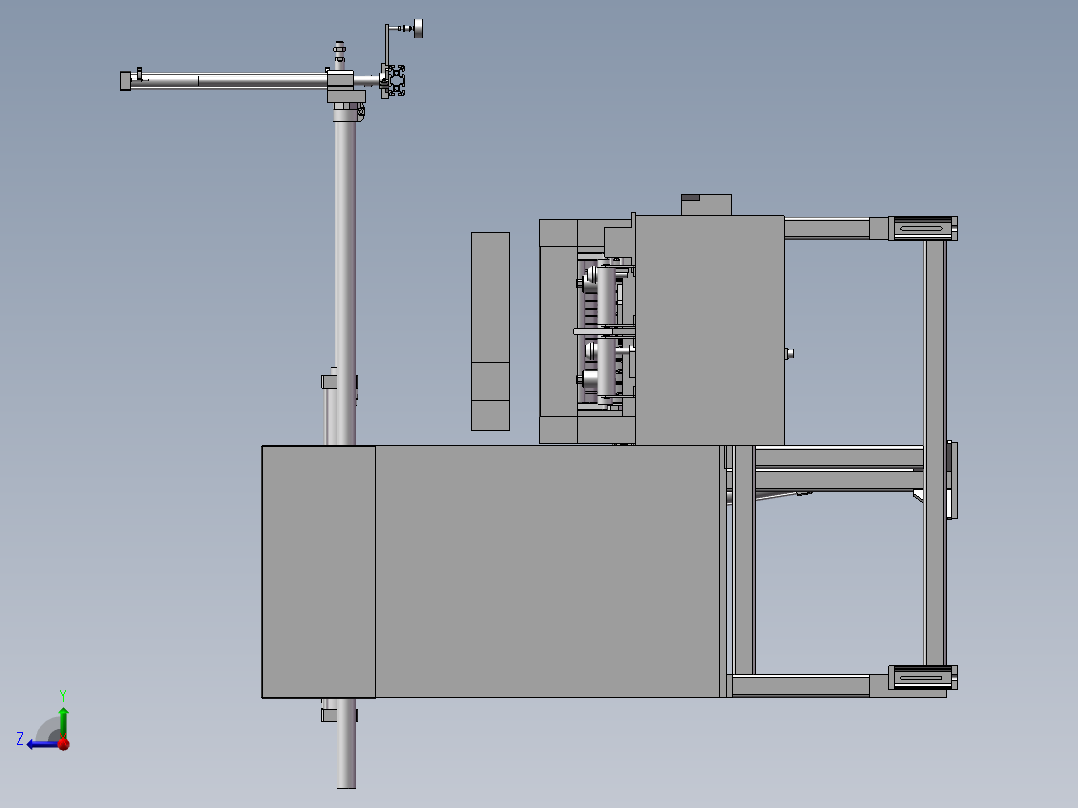Select the upper gray housing box
The height and width of the screenshot is (808, 1078).
(x=710, y=330)
